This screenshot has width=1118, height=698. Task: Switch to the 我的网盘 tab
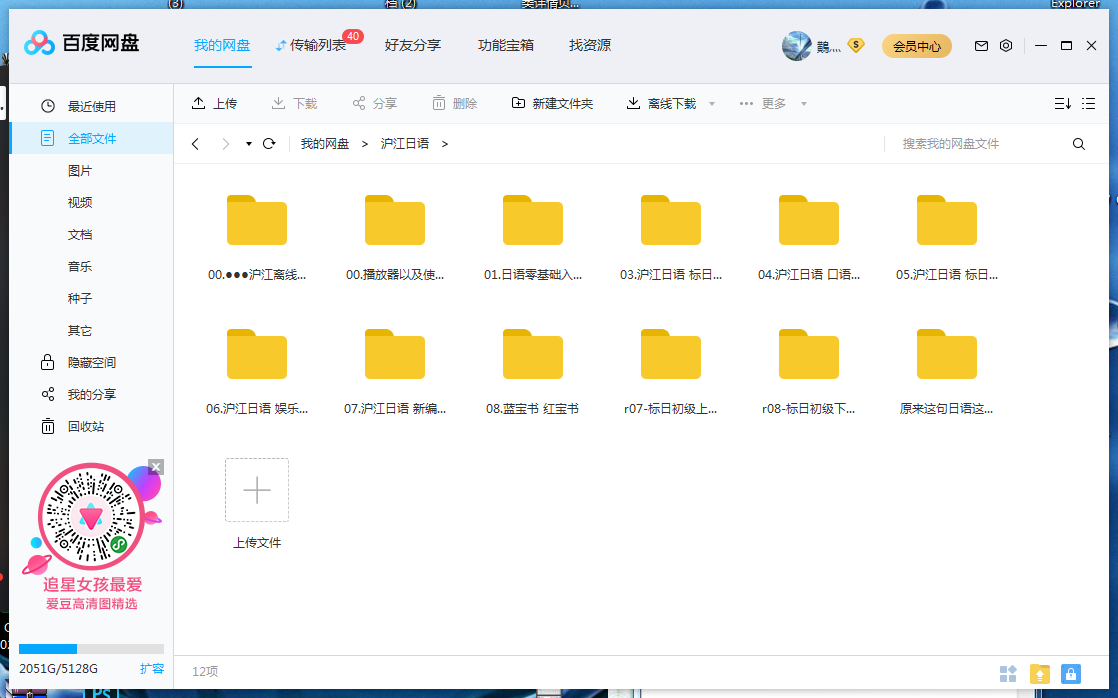[x=222, y=46]
